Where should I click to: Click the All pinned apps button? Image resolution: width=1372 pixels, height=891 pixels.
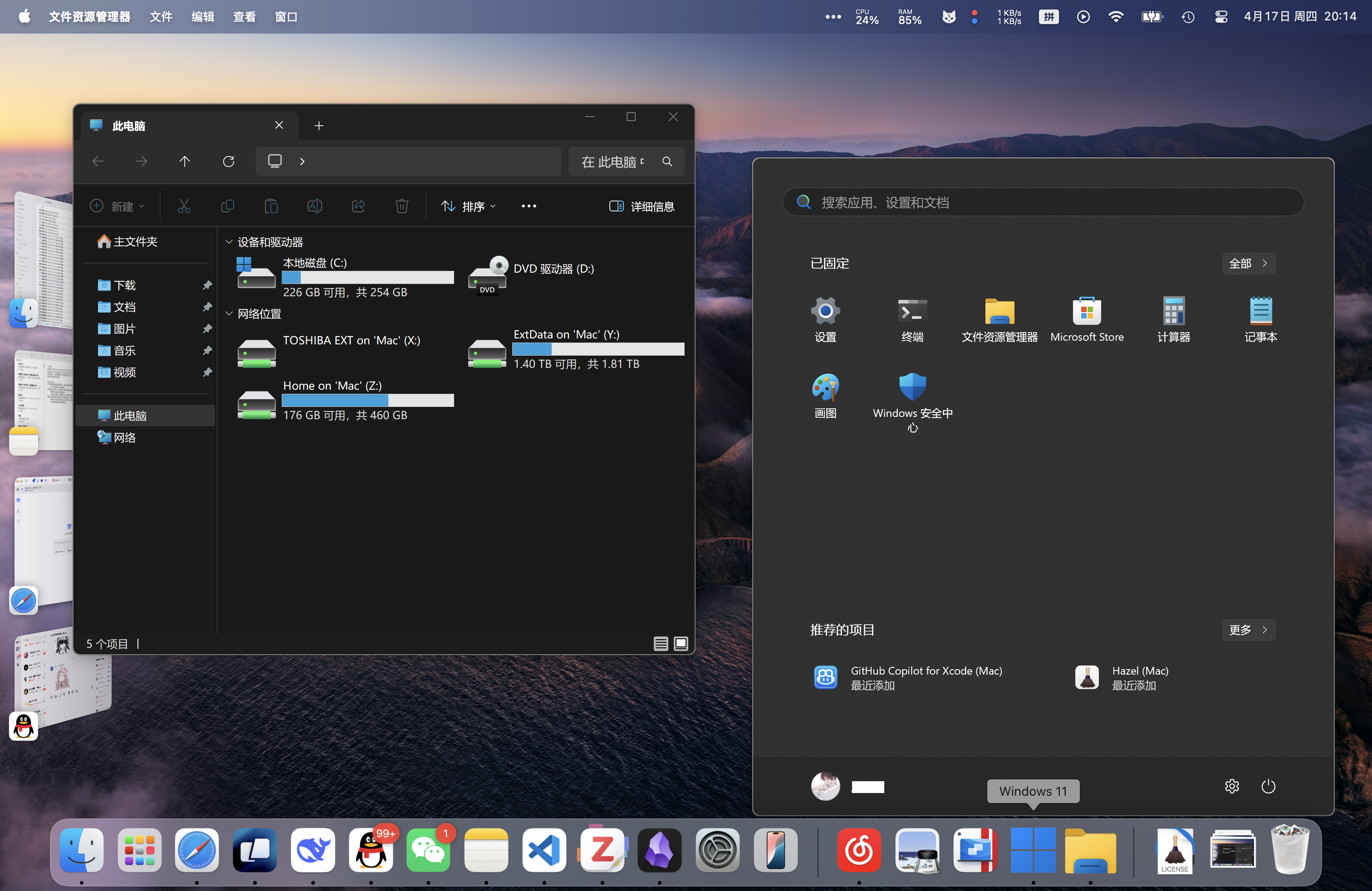tap(1248, 264)
